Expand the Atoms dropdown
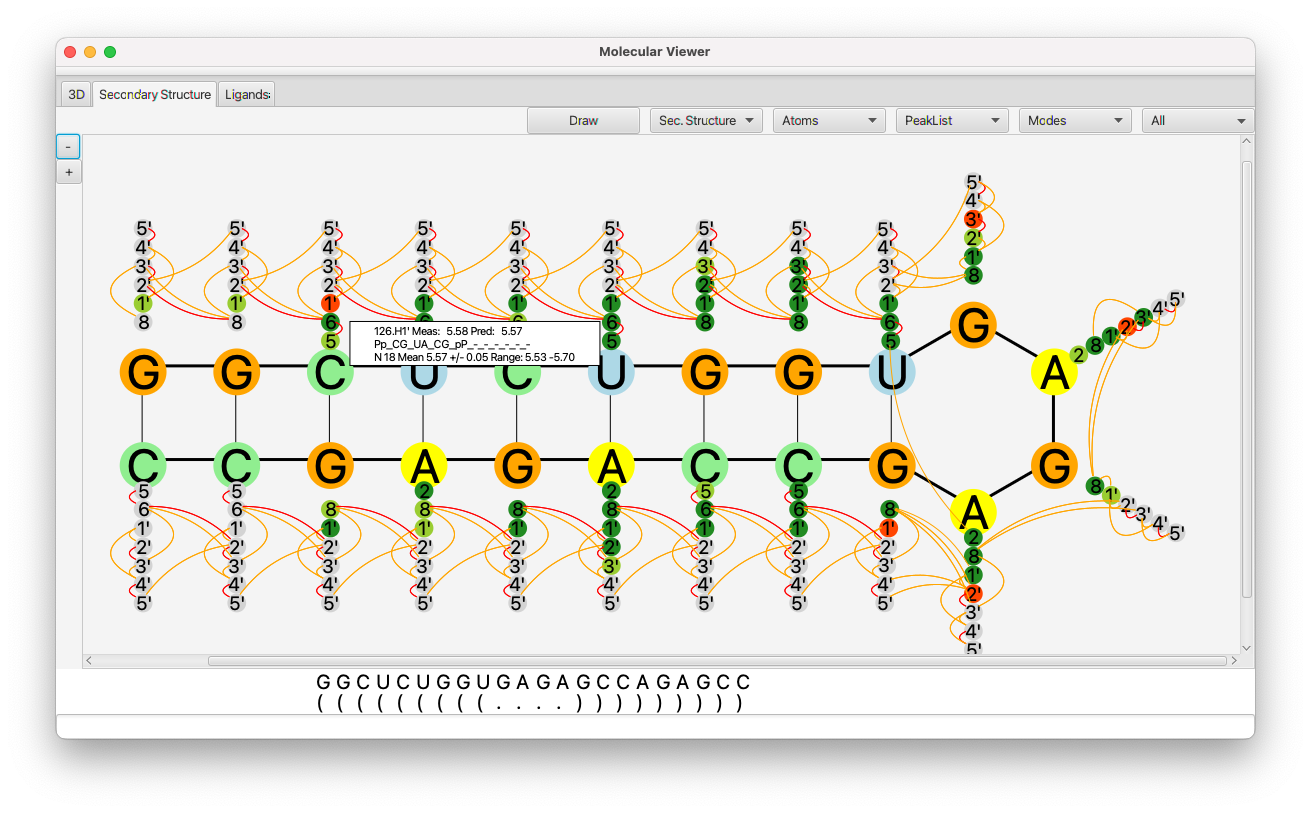The image size is (1311, 813). [829, 120]
